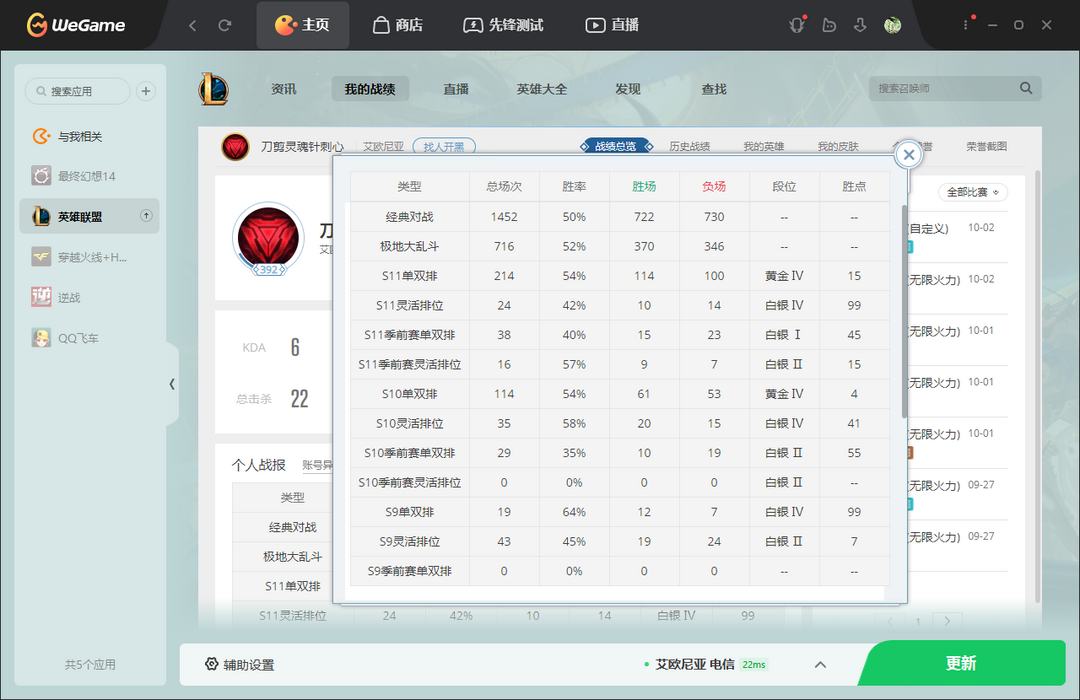Open the 全部比赛 dropdown filter
Viewport: 1080px width, 700px height.
973,192
